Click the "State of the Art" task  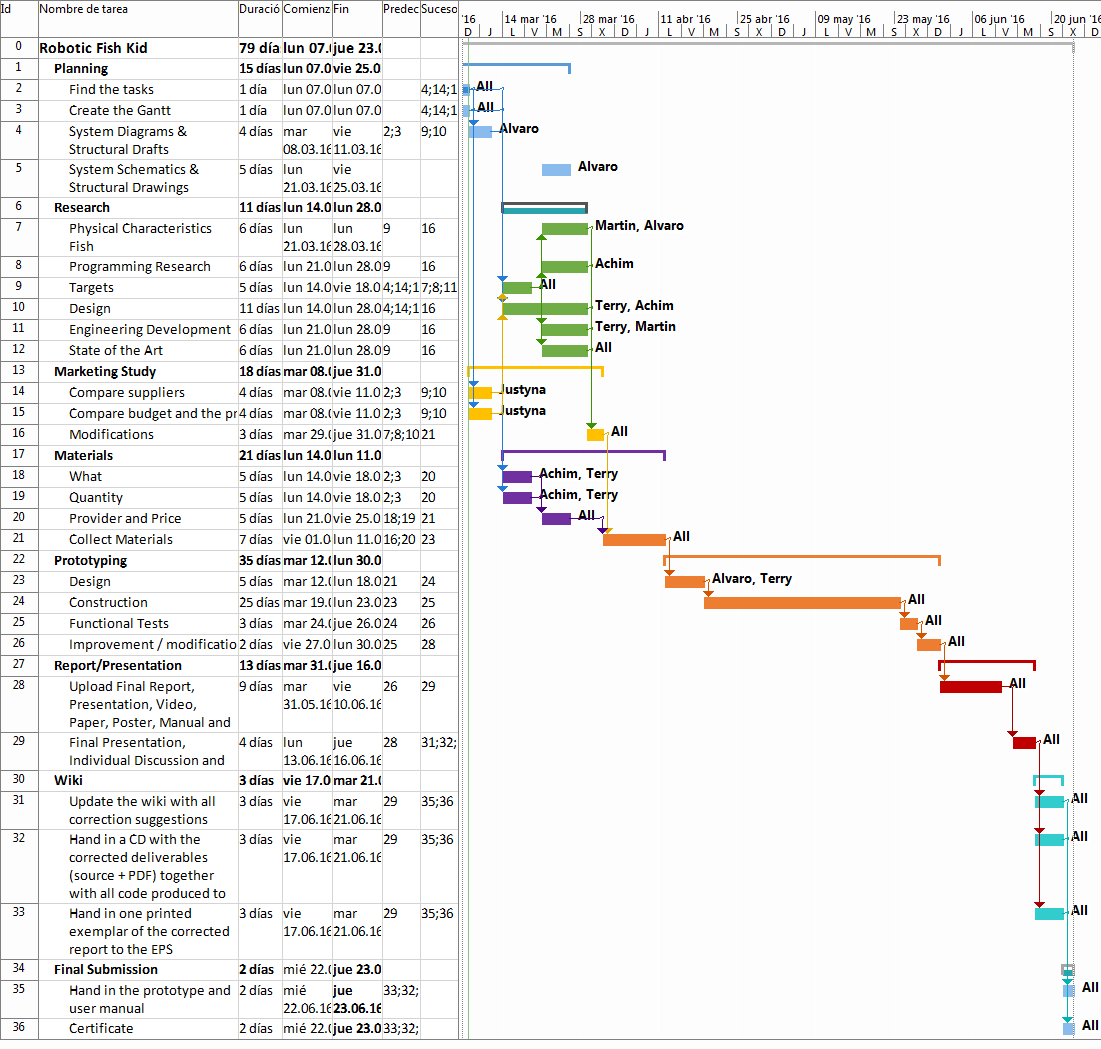(116, 350)
